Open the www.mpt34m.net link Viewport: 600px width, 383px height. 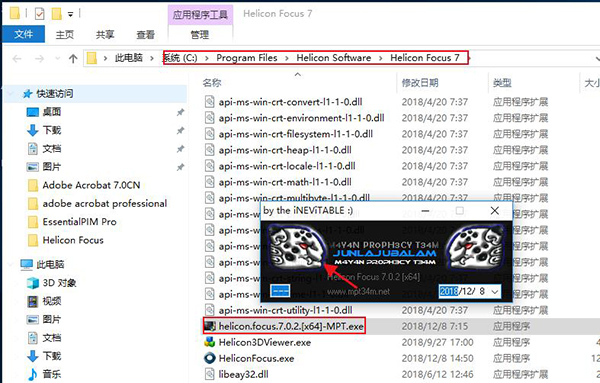coord(358,292)
